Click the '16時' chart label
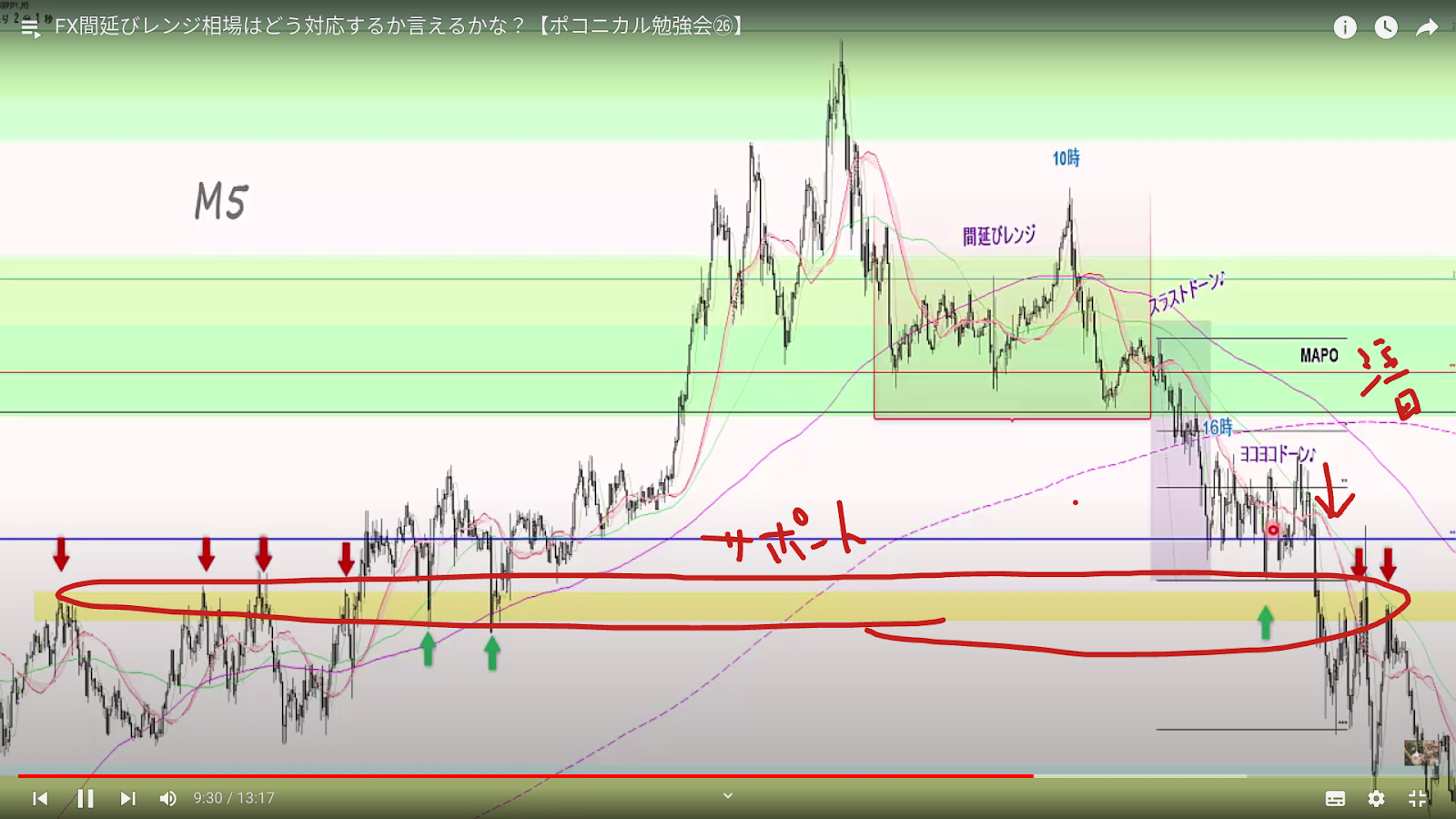Viewport: 1456px width, 819px height. click(1218, 427)
